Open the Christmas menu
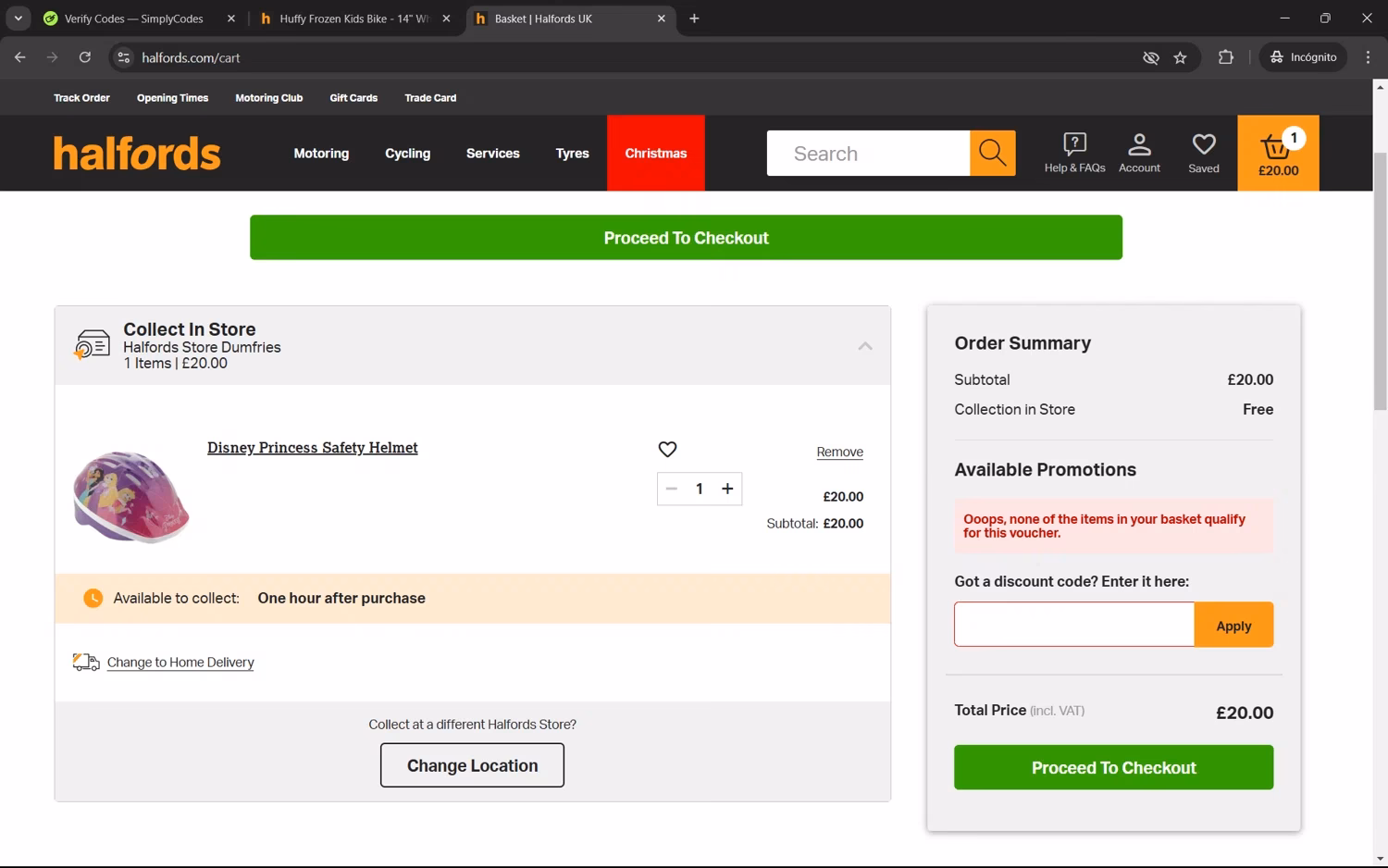Viewport: 1388px width, 868px height. 655,154
